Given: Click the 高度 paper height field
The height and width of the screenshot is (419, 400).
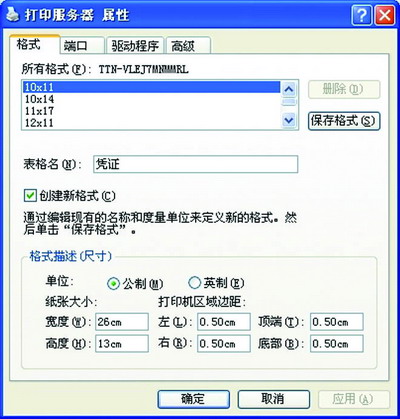Looking at the screenshot, I should tap(122, 344).
